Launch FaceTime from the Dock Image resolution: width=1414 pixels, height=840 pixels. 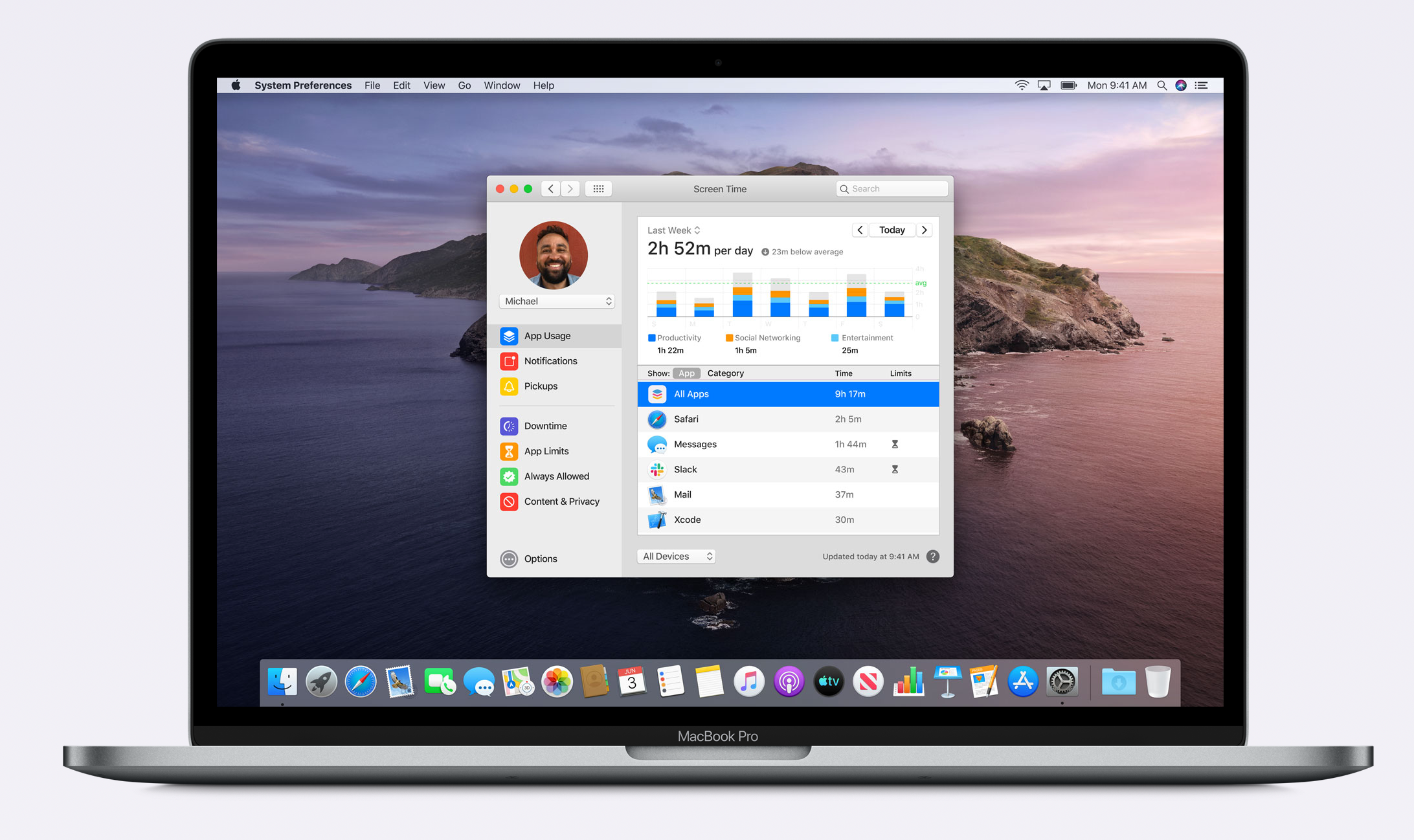click(440, 681)
